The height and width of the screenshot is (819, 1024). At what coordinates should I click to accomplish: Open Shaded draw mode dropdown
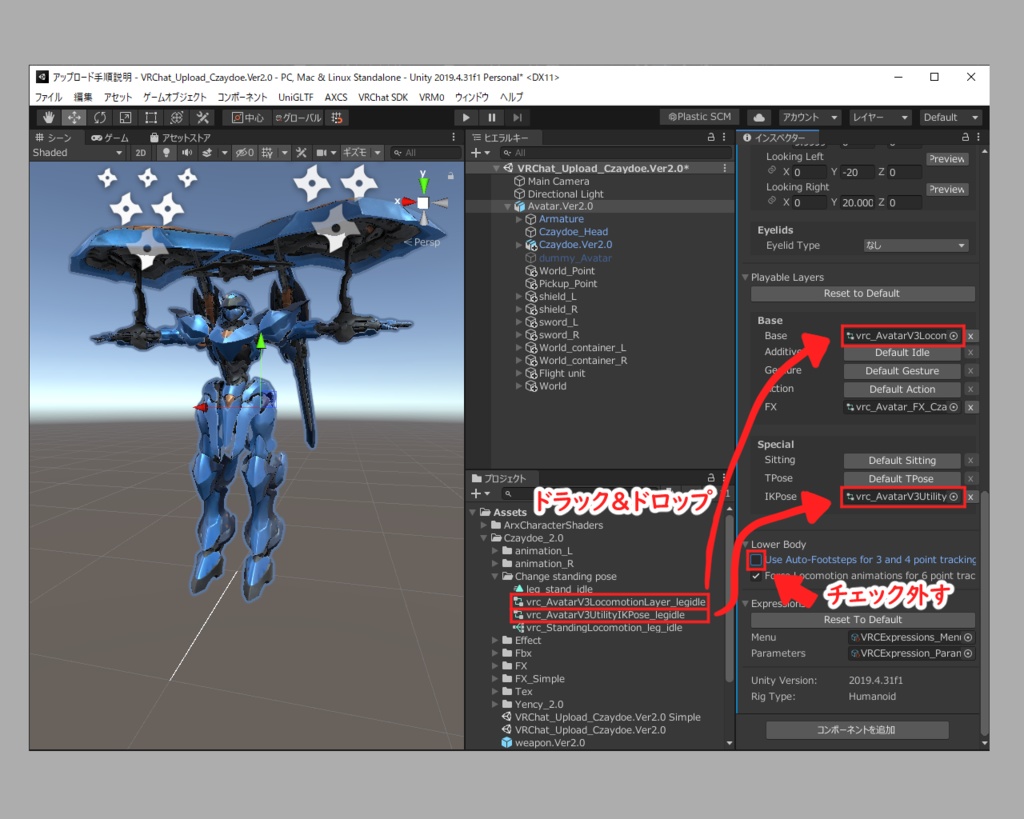[x=77, y=153]
